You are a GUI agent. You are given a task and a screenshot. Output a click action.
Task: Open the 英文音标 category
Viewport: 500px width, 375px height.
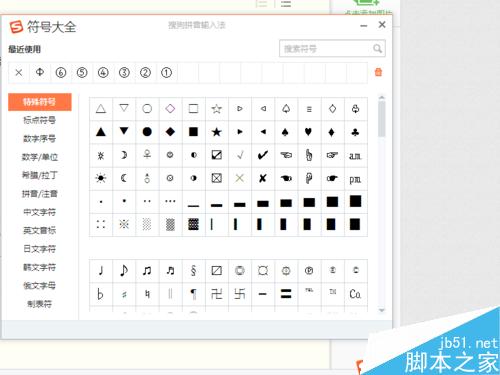pos(40,230)
